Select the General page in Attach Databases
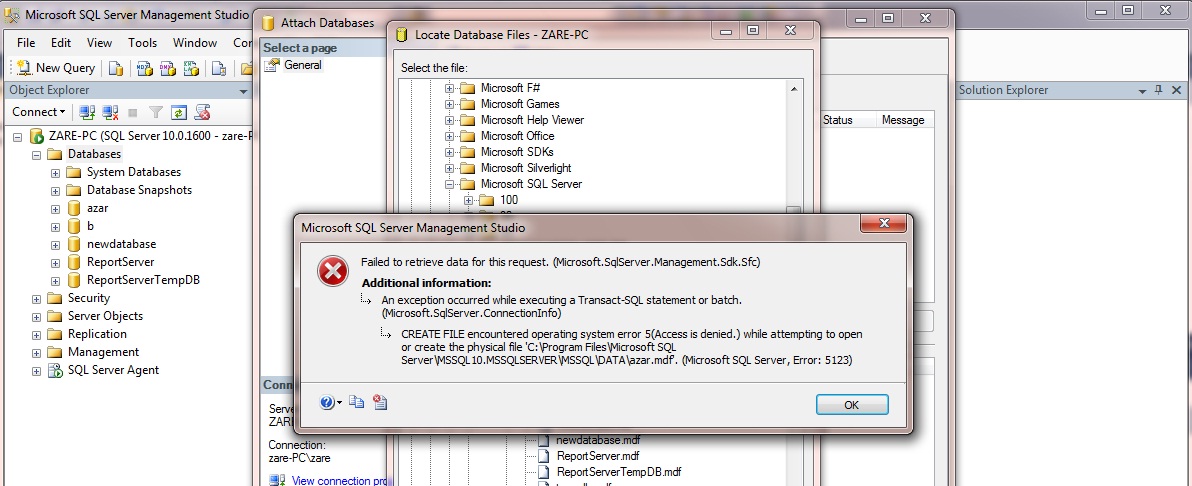1192x486 pixels. tap(302, 65)
